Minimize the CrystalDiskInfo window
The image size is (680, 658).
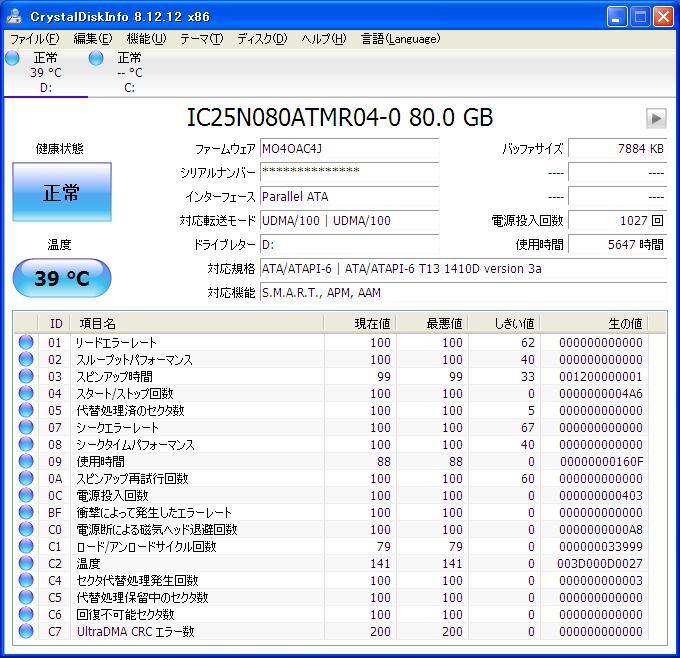point(617,16)
